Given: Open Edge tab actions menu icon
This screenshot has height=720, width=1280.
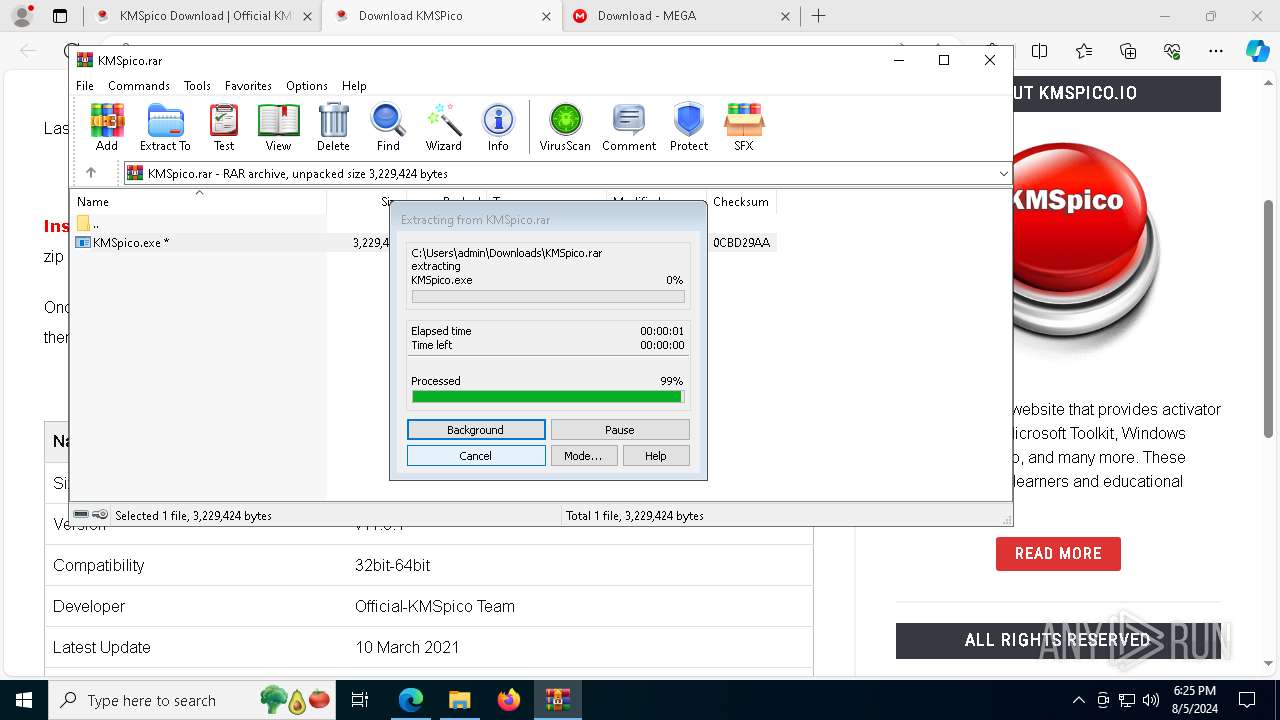Looking at the screenshot, I should coord(60,16).
